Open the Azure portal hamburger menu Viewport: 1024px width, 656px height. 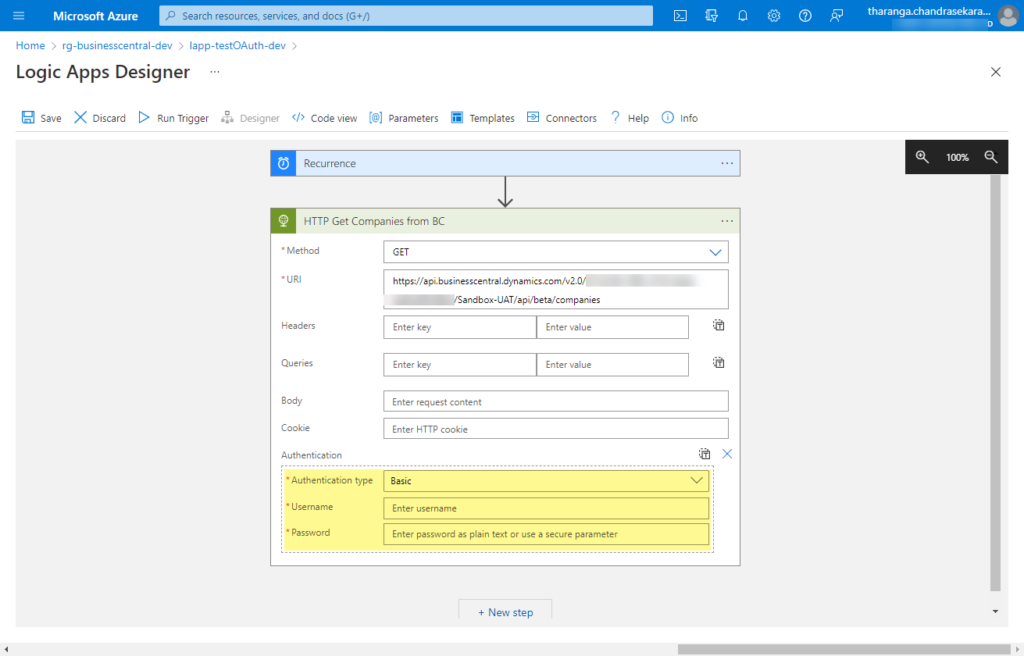coord(18,16)
